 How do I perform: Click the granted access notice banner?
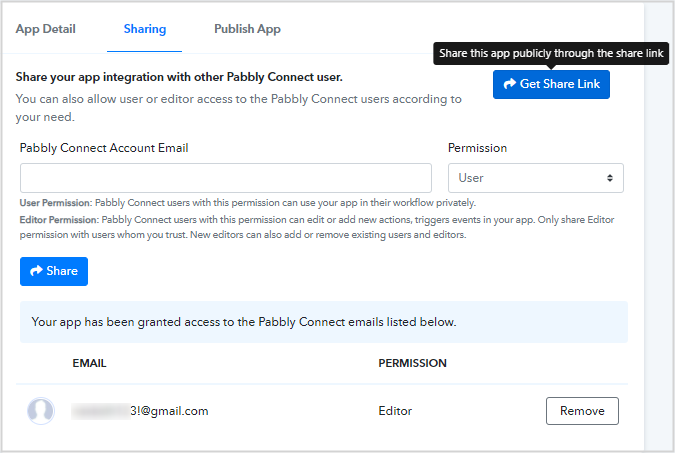(x=324, y=322)
